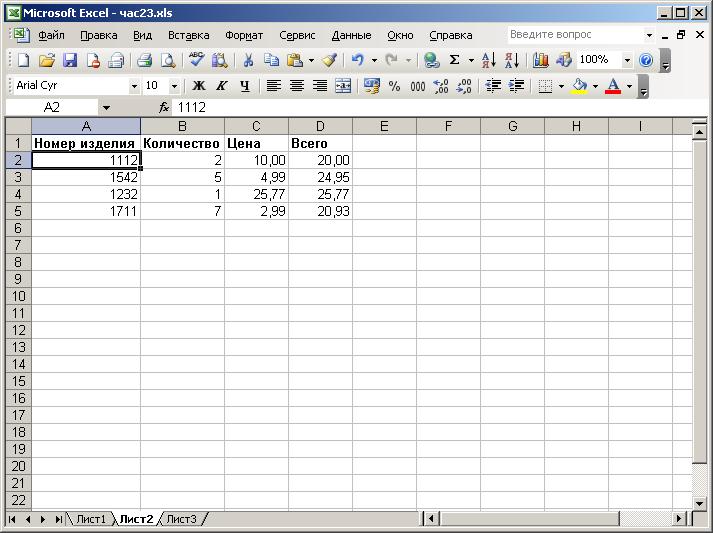This screenshot has width=713, height=533.
Task: Select column A header
Action: coord(86,126)
